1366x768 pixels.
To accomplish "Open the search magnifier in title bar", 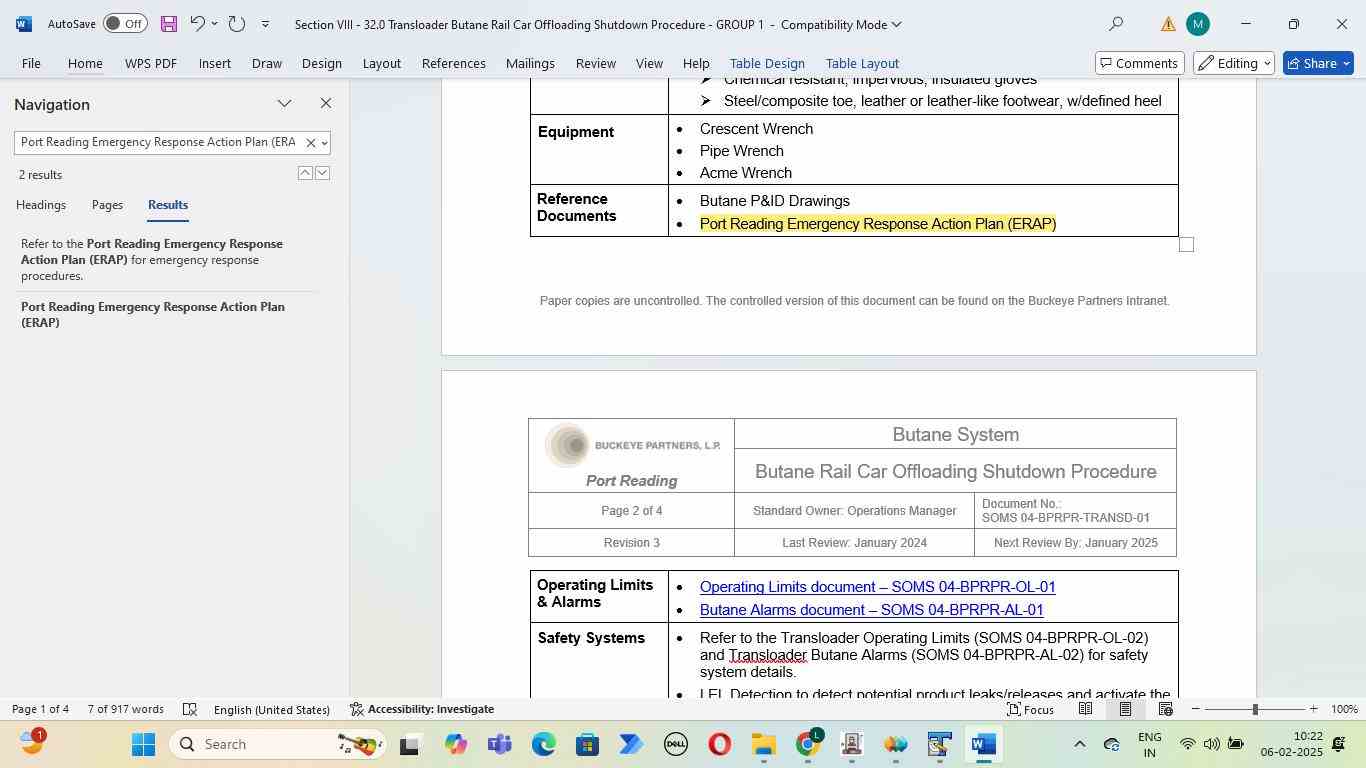I will [x=1116, y=24].
